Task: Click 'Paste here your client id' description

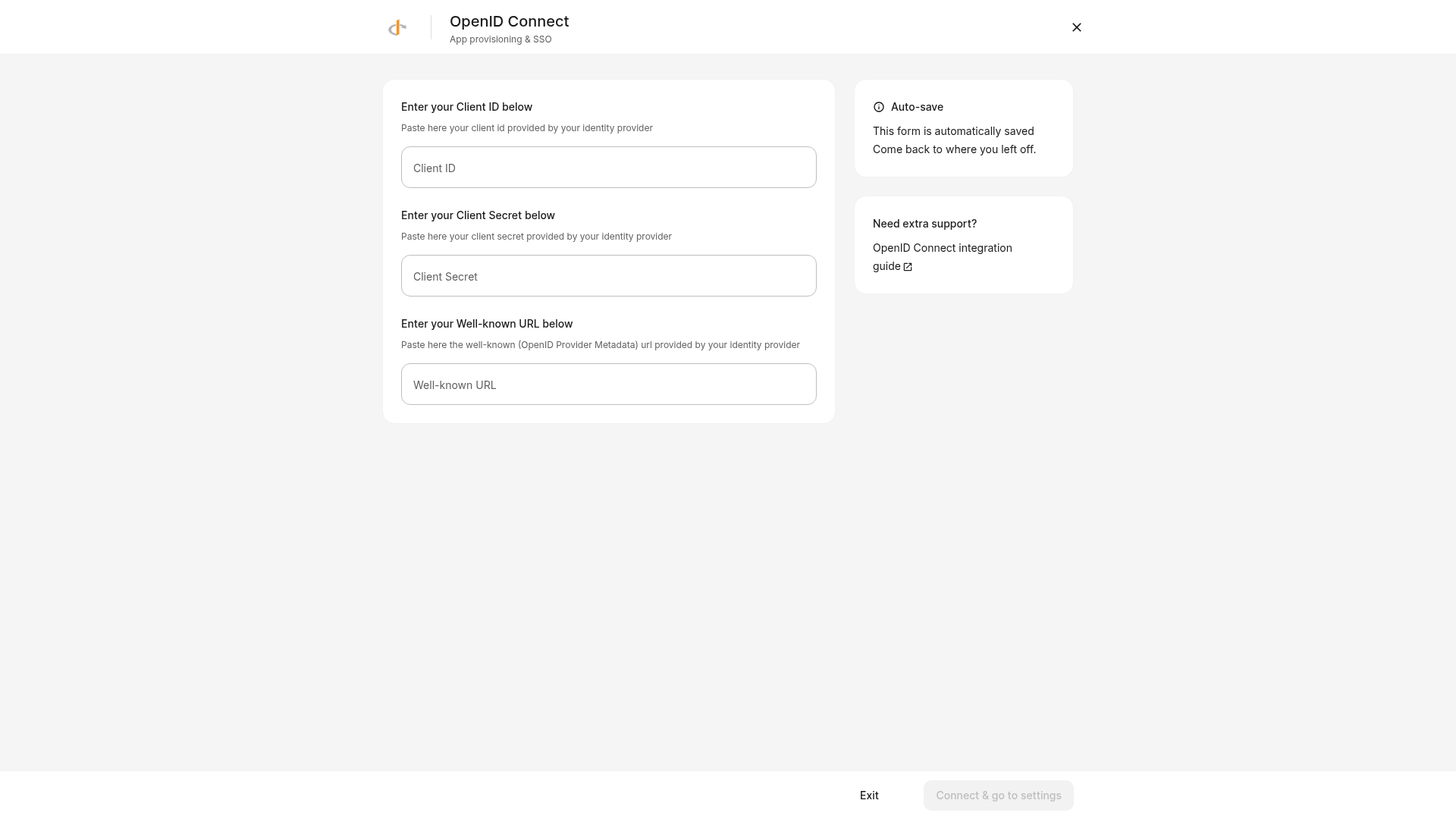Action: (527, 128)
